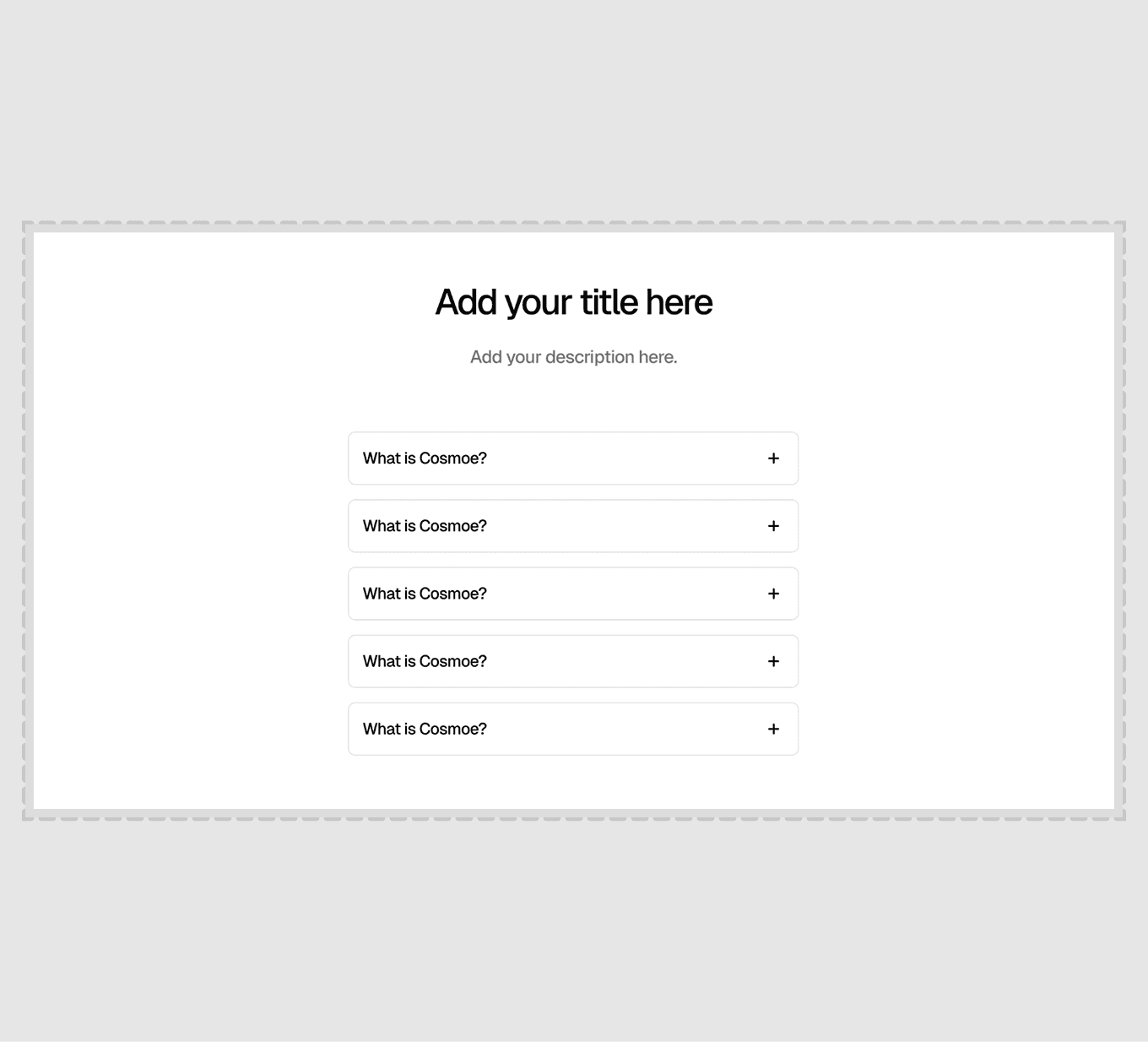Viewport: 1148px width, 1042px height.
Task: Click the plus icon in the first FAQ row
Action: pos(773,459)
